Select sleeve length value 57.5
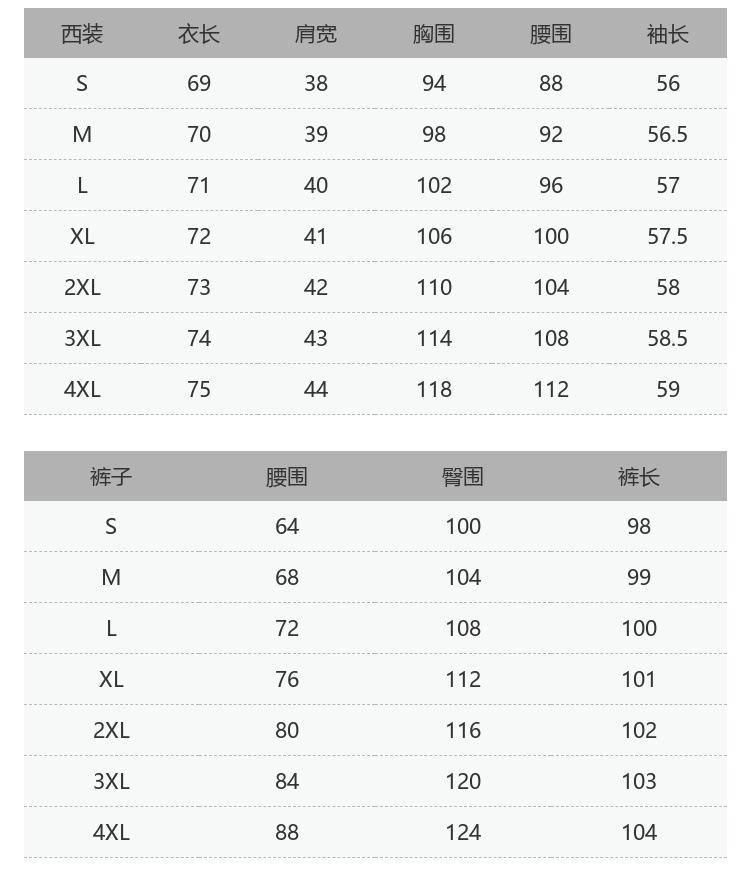This screenshot has height=886, width=750. (667, 237)
